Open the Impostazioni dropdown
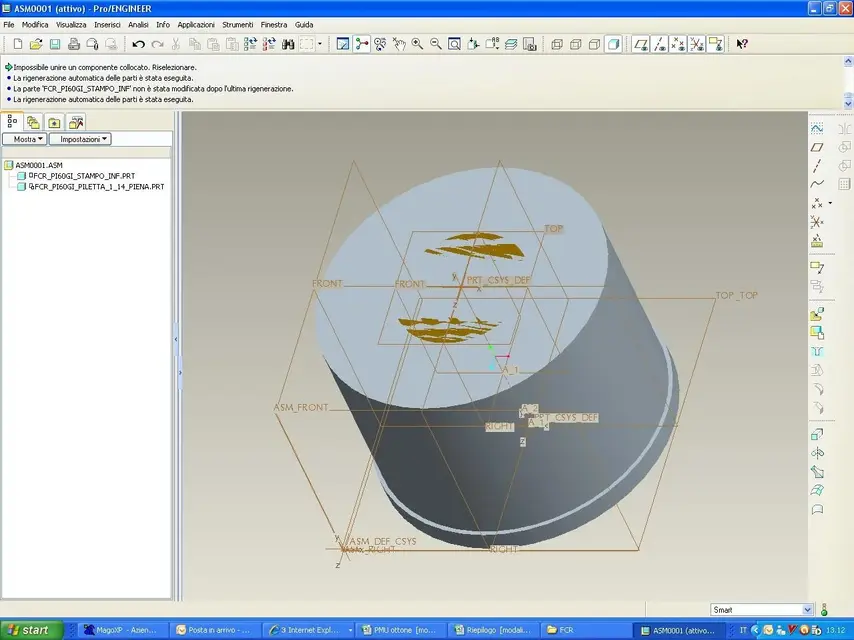The image size is (854, 640). tap(81, 139)
